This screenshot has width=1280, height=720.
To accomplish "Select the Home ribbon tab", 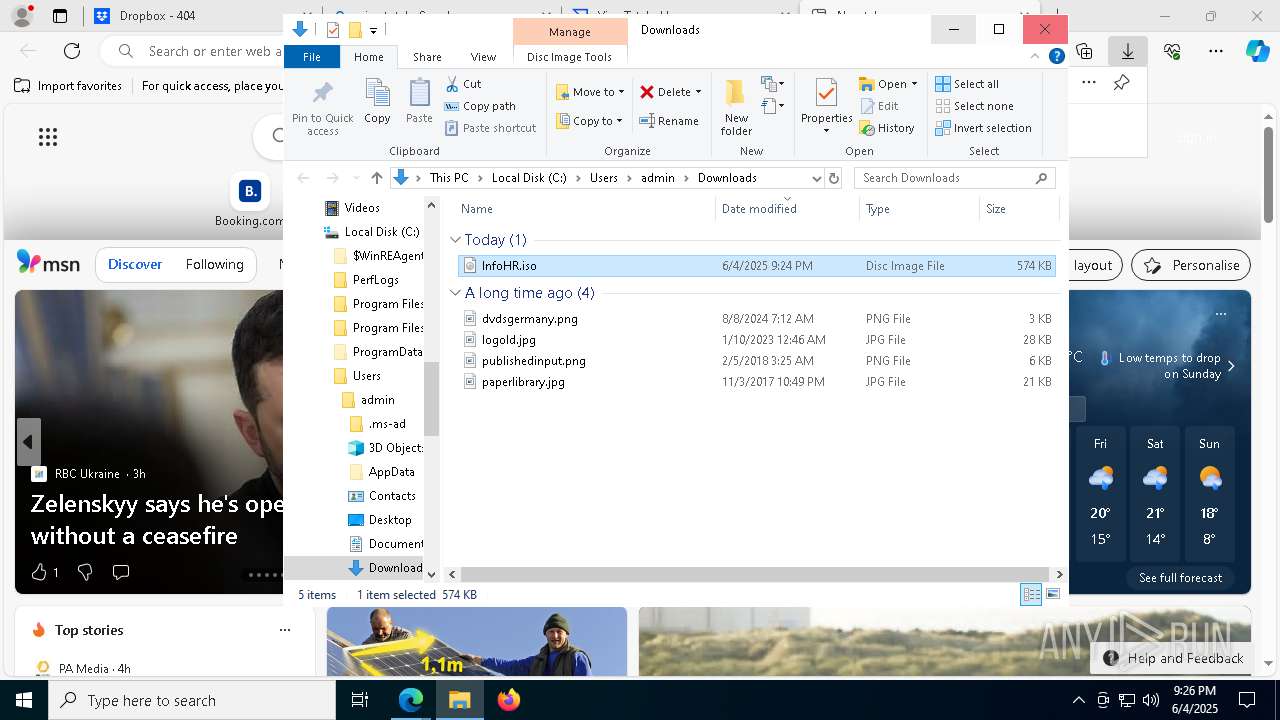I will click(x=368, y=57).
